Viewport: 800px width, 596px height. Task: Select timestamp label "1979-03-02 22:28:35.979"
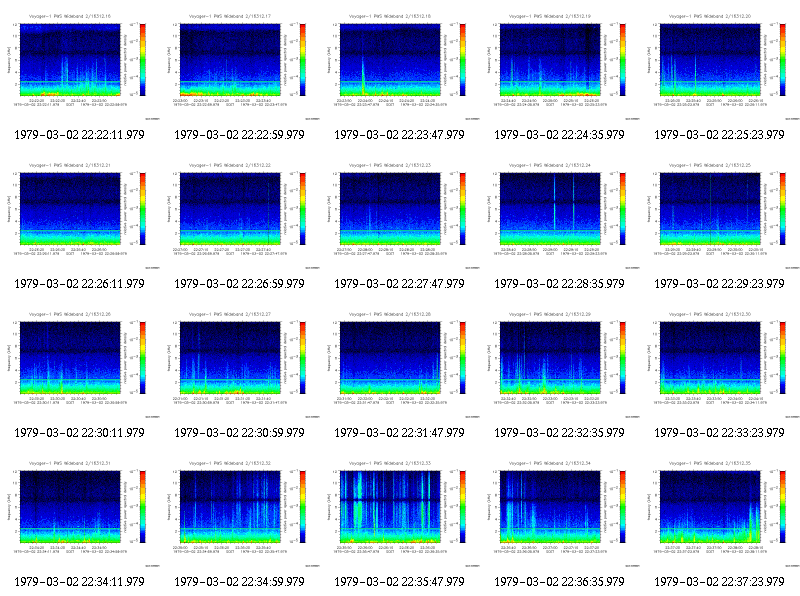(560, 284)
